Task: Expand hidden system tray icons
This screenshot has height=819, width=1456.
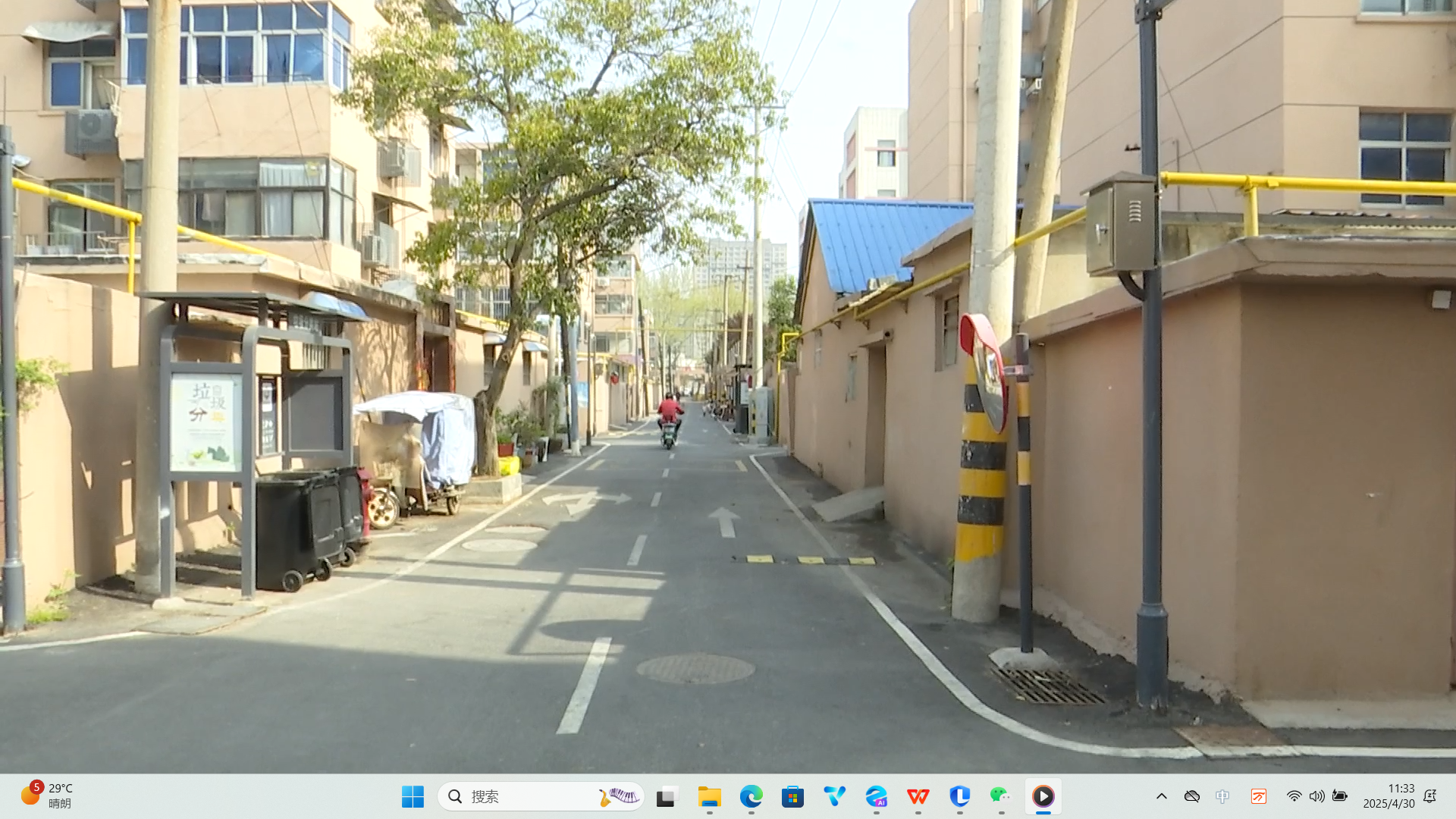Action: pos(1161,796)
